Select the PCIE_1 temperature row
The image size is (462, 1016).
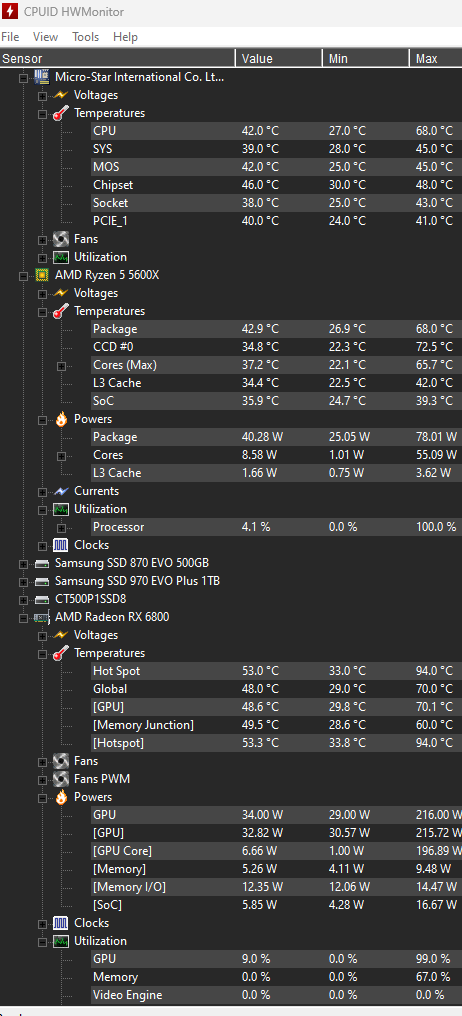(277, 221)
